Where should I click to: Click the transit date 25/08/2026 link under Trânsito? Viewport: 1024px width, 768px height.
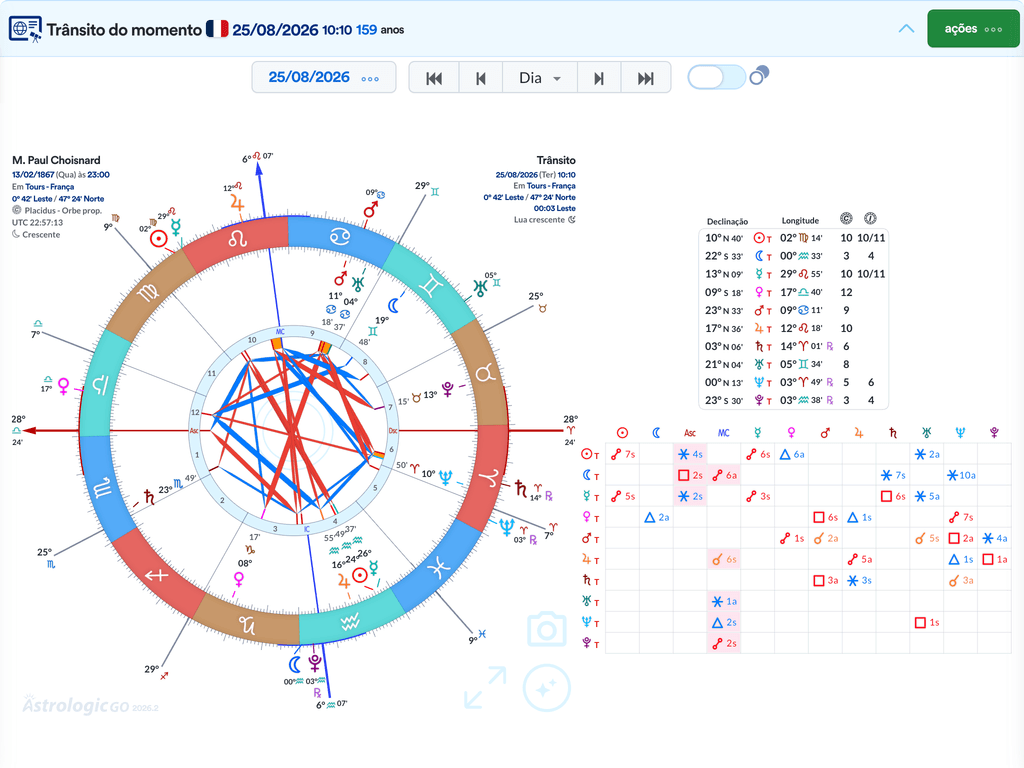[517, 175]
